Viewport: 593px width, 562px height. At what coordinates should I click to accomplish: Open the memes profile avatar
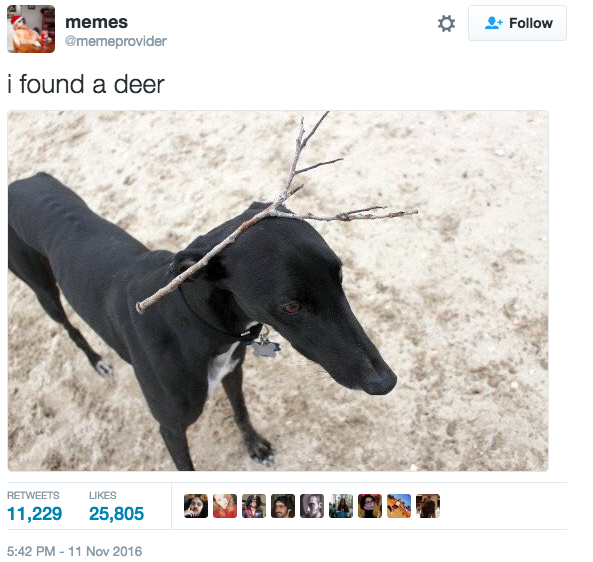pos(31,29)
